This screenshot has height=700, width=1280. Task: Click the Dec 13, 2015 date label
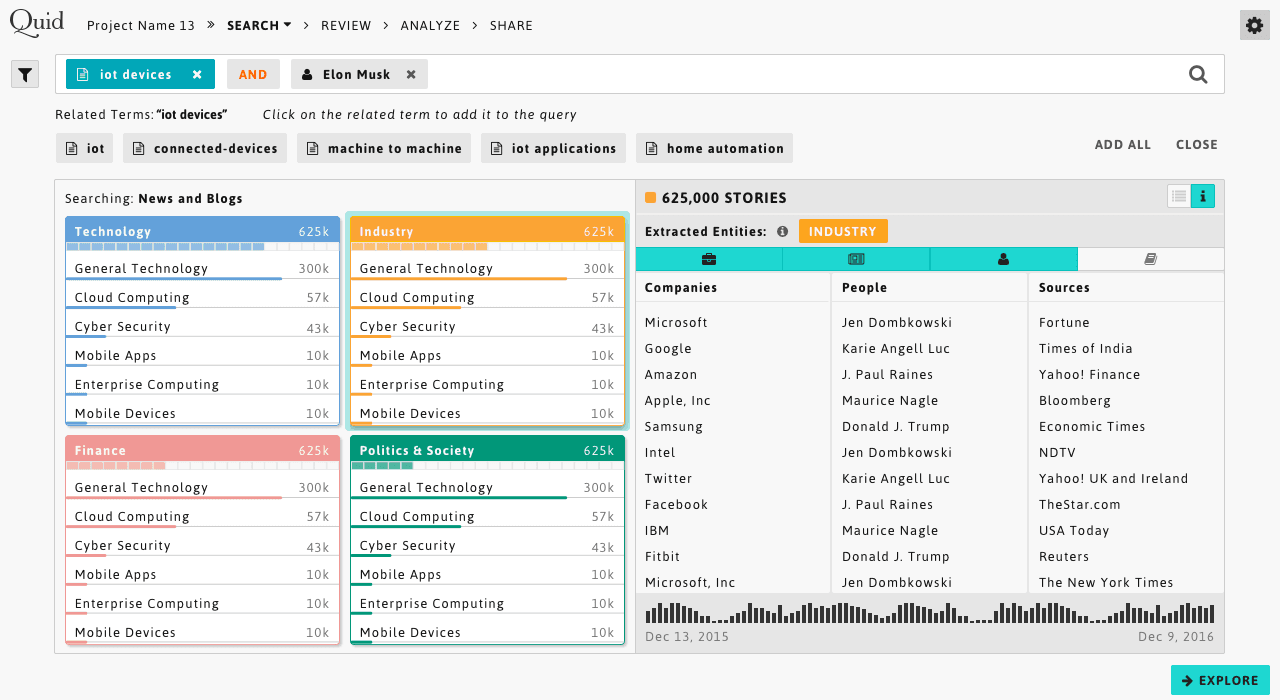tap(687, 637)
